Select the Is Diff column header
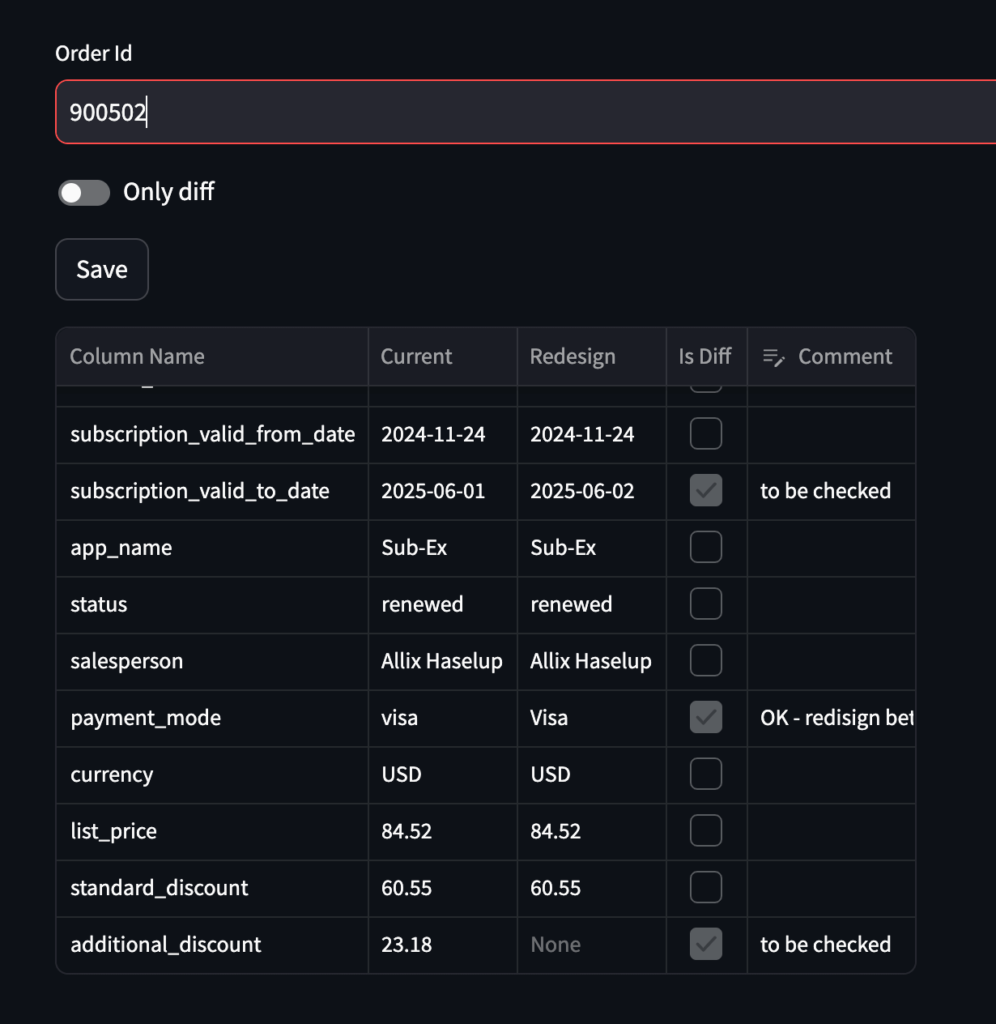 coord(707,357)
